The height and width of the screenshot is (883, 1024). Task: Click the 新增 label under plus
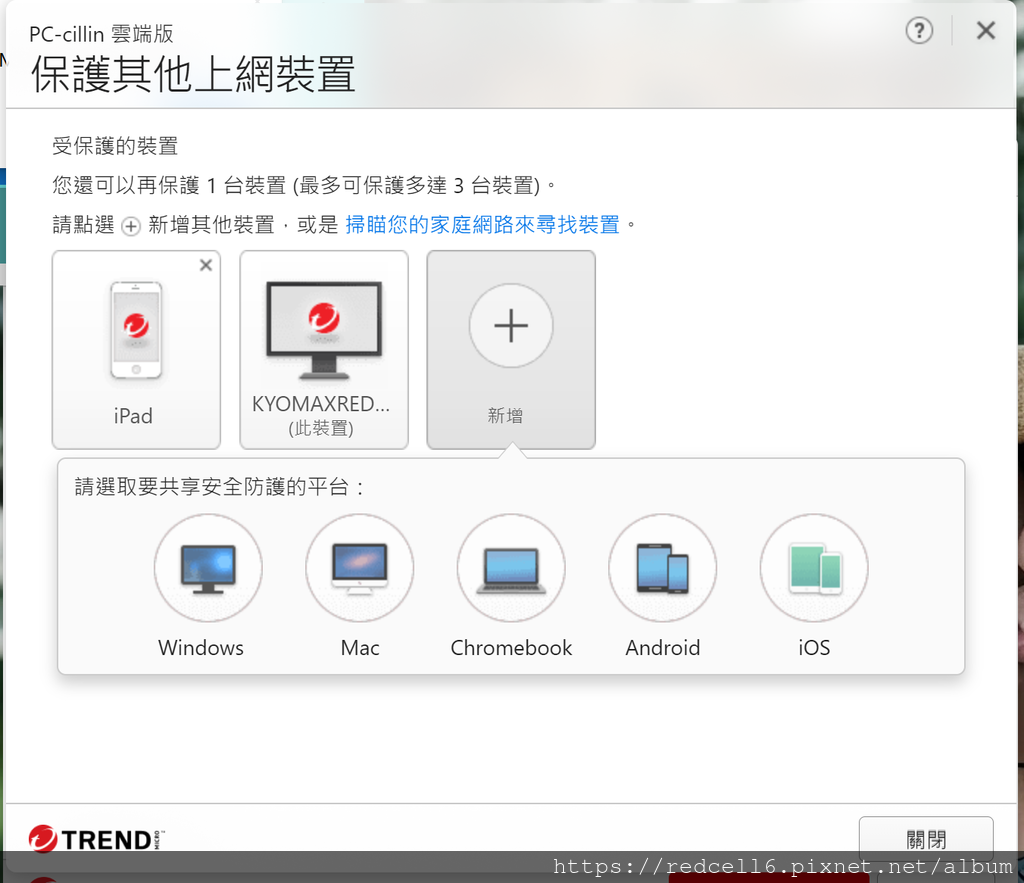coord(505,415)
